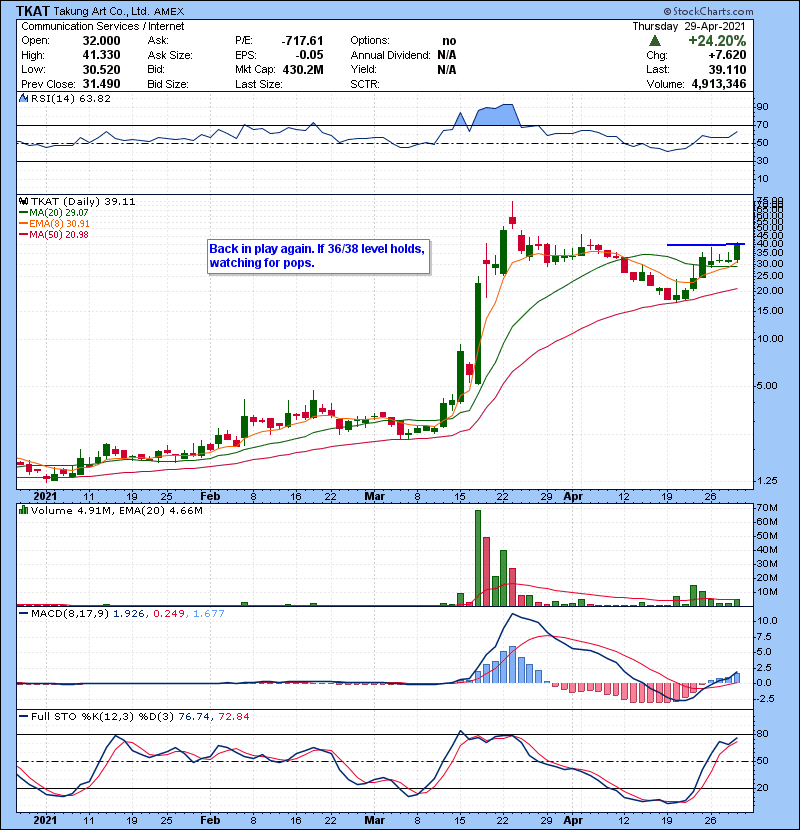Click the candlestick icon beside TKAT (Daily)
Screen dimensions: 800x830
(23, 201)
